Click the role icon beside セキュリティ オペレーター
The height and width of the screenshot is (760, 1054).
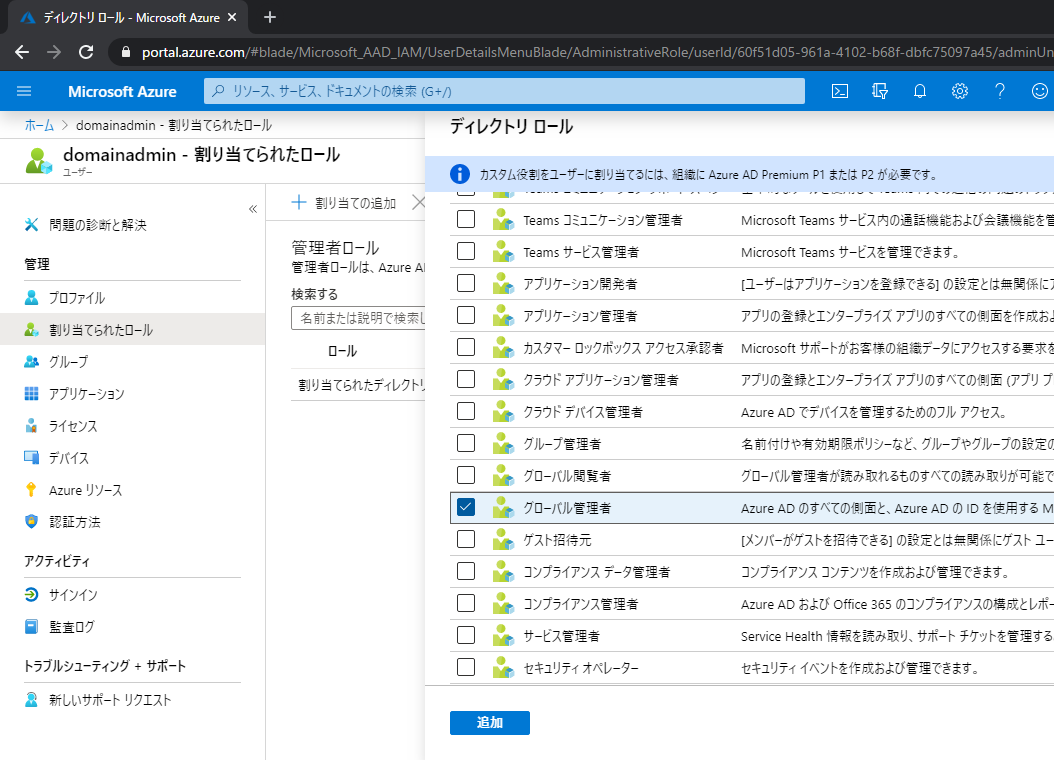coord(503,667)
